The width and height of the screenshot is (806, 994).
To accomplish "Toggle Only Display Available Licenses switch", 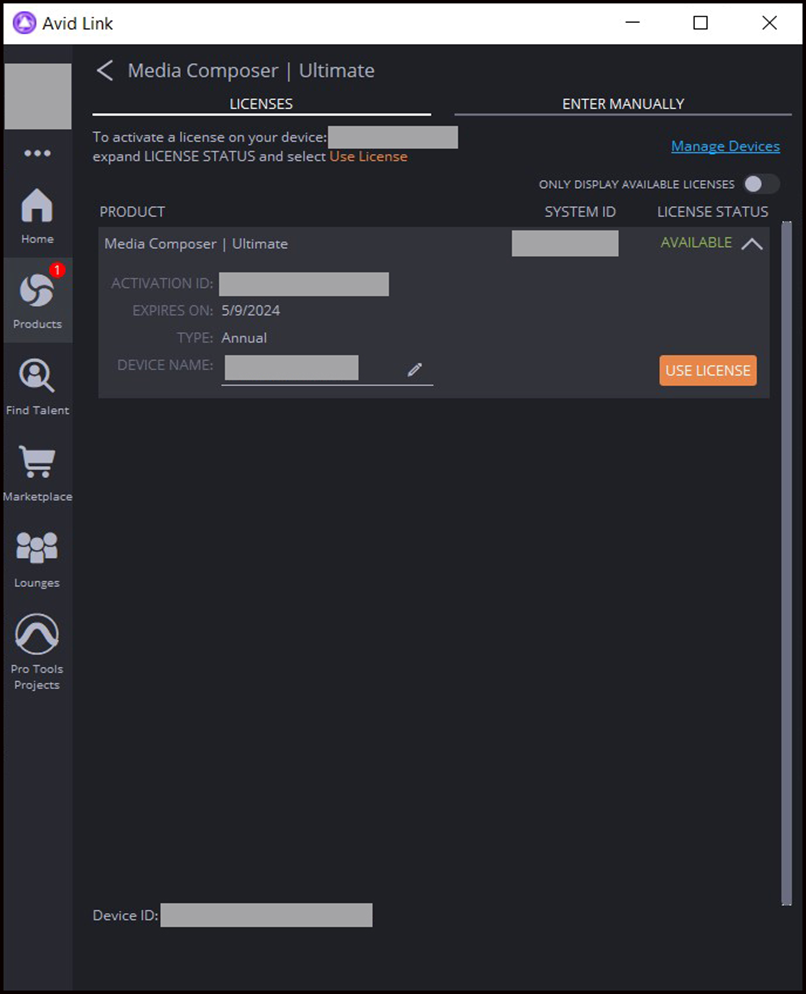I will [x=761, y=184].
